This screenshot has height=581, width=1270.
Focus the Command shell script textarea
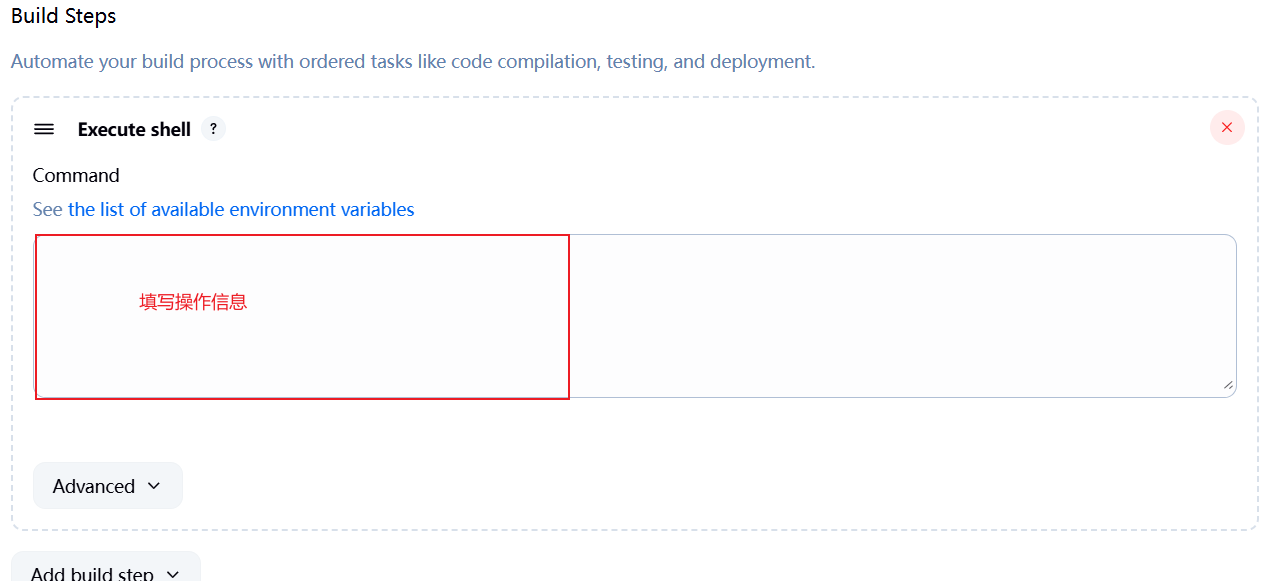pyautogui.click(x=635, y=316)
